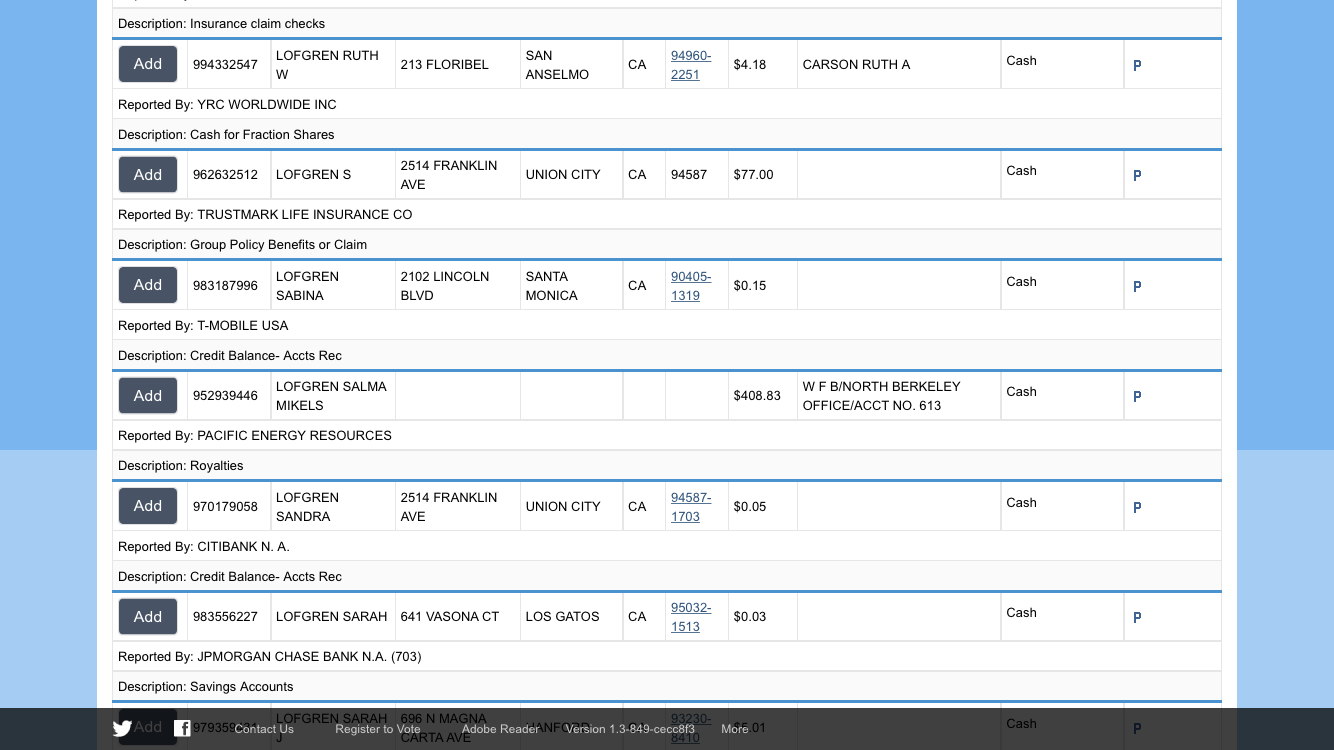Select city LOS GATOS
The width and height of the screenshot is (1334, 750).
coord(562,617)
